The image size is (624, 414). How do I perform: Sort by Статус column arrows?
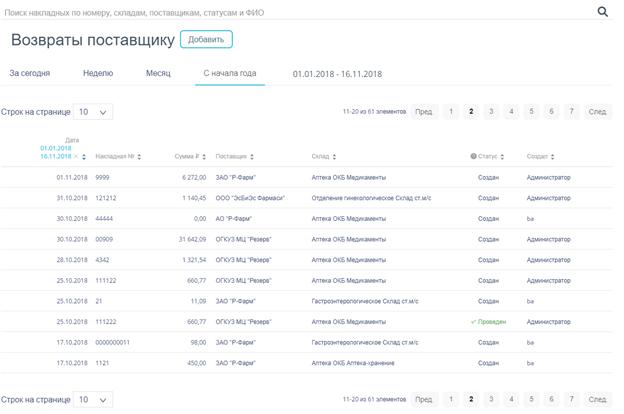pos(502,157)
